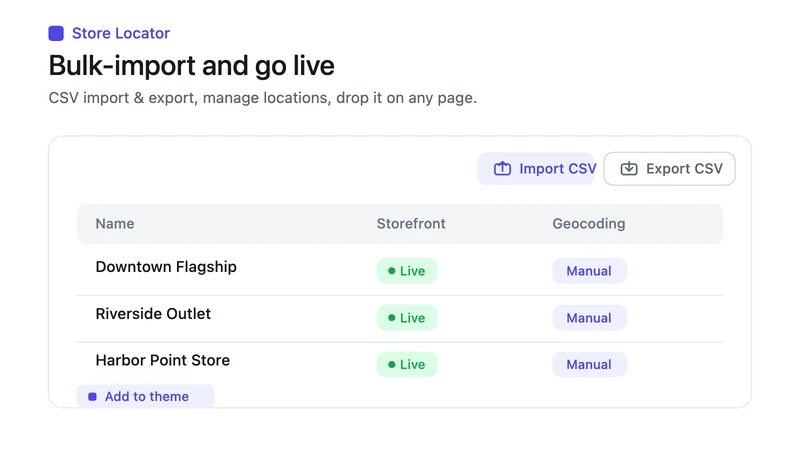Sort by the Name column header
Image resolution: width=800 pixels, height=450 pixels.
115,223
